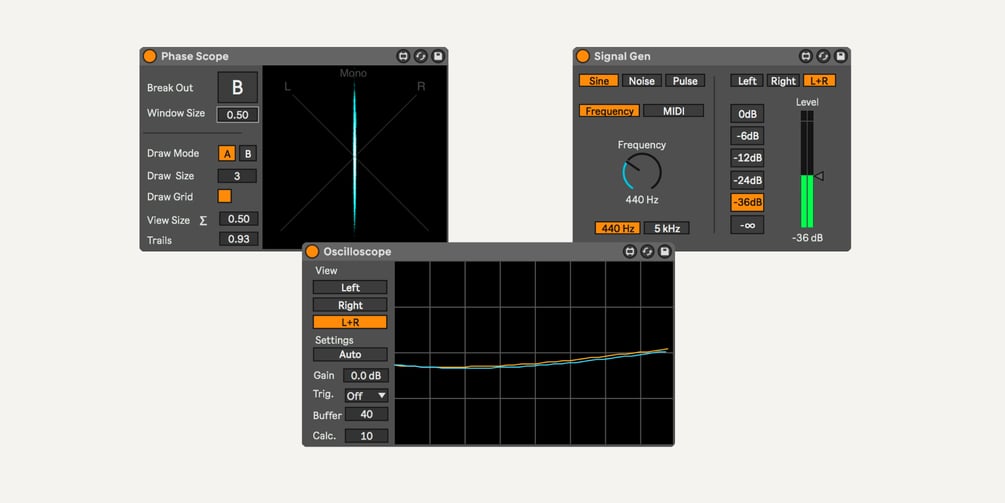Click Signal Gen save preset disk icon
The image size is (1005, 503).
click(841, 56)
